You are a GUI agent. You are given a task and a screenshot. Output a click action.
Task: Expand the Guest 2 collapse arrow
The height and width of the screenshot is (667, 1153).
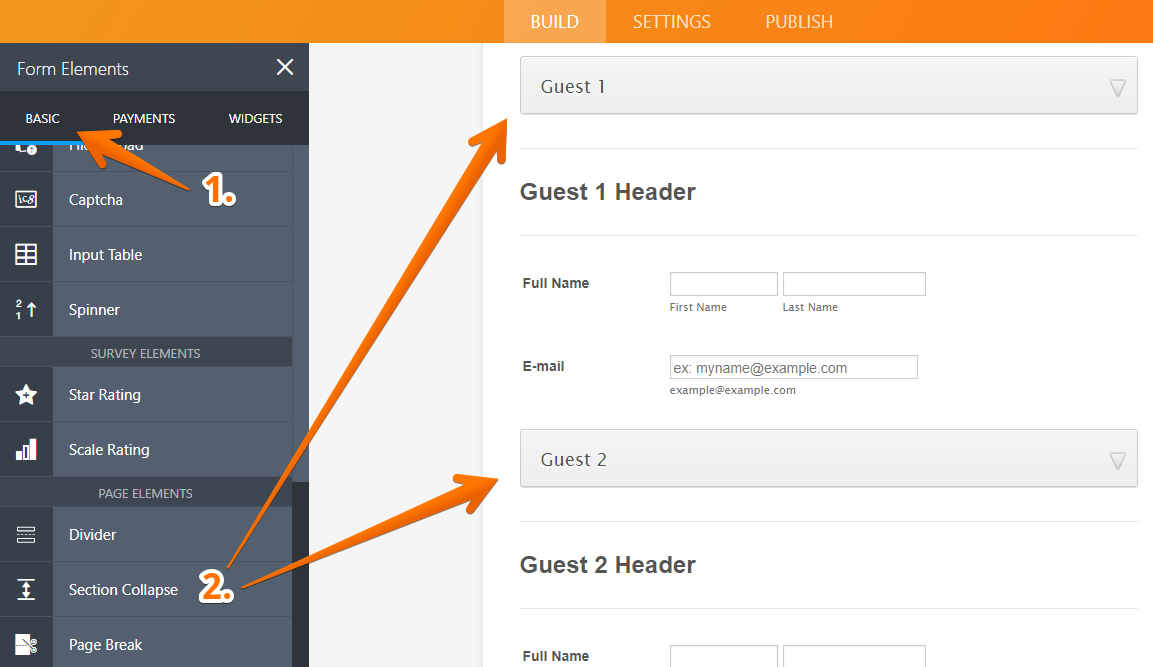point(1118,461)
